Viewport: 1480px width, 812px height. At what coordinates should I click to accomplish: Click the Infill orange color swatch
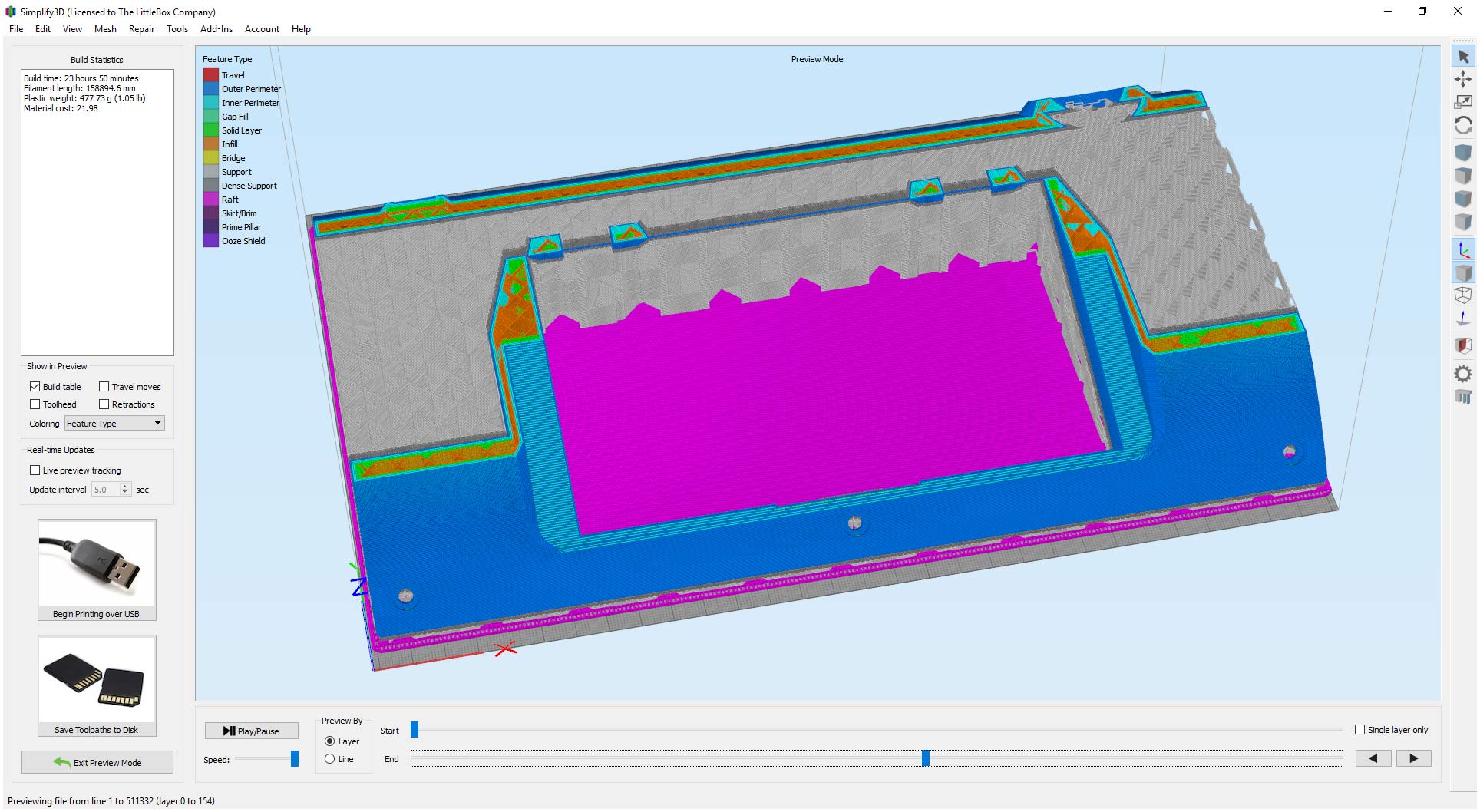210,144
